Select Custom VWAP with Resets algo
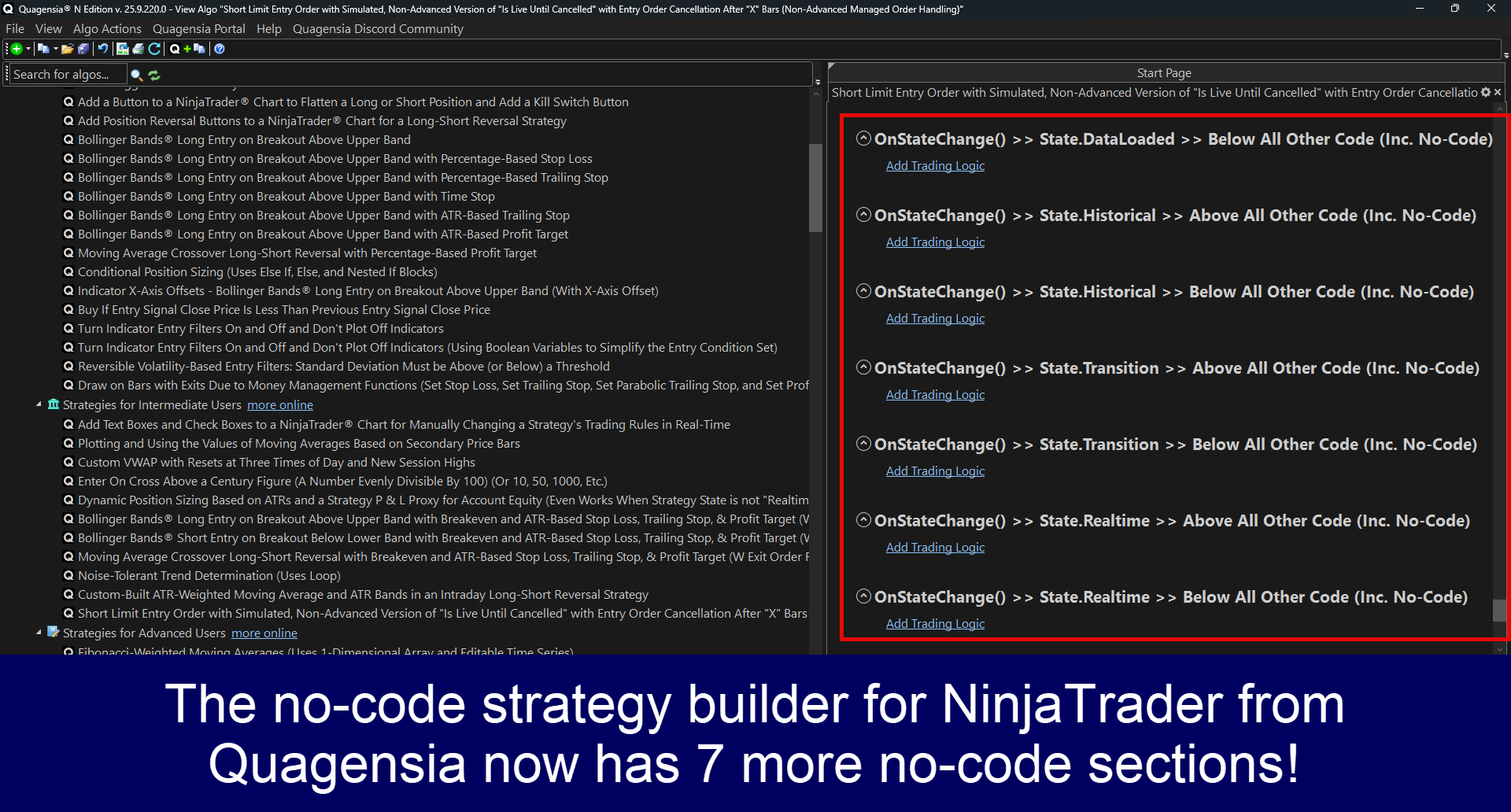1511x812 pixels. tap(276, 462)
